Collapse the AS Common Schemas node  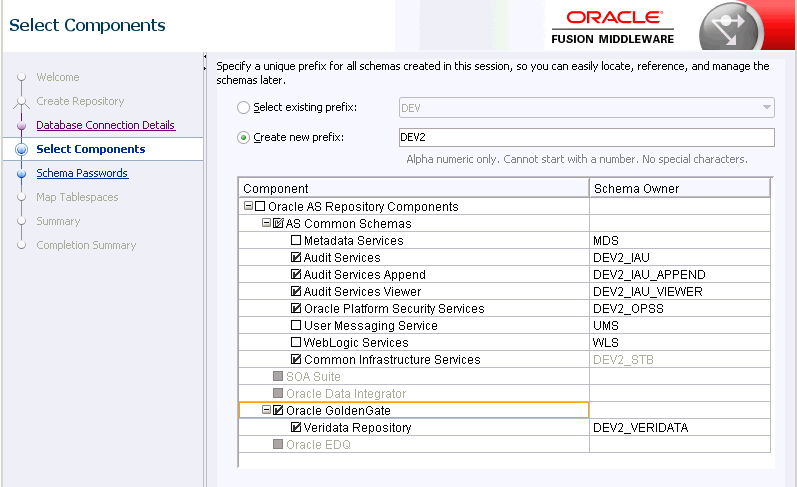(x=266, y=223)
